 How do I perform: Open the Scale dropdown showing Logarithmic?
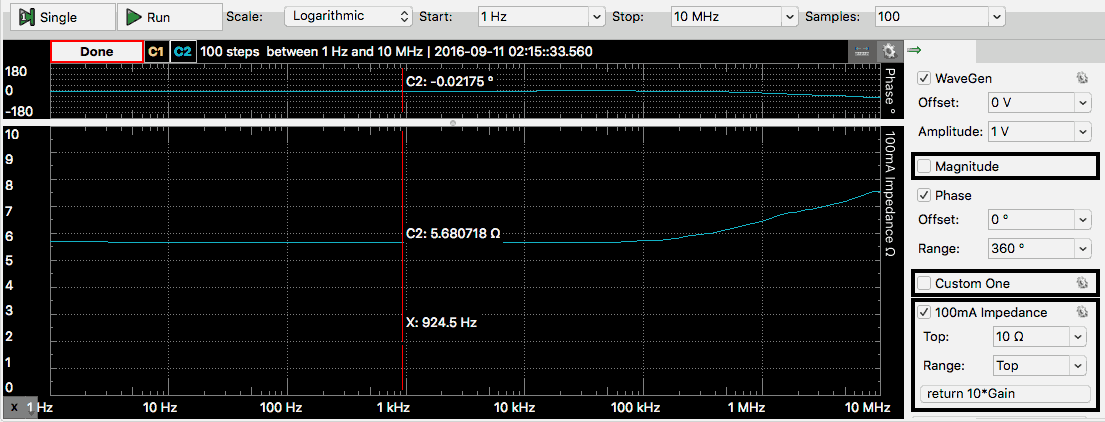coord(348,16)
